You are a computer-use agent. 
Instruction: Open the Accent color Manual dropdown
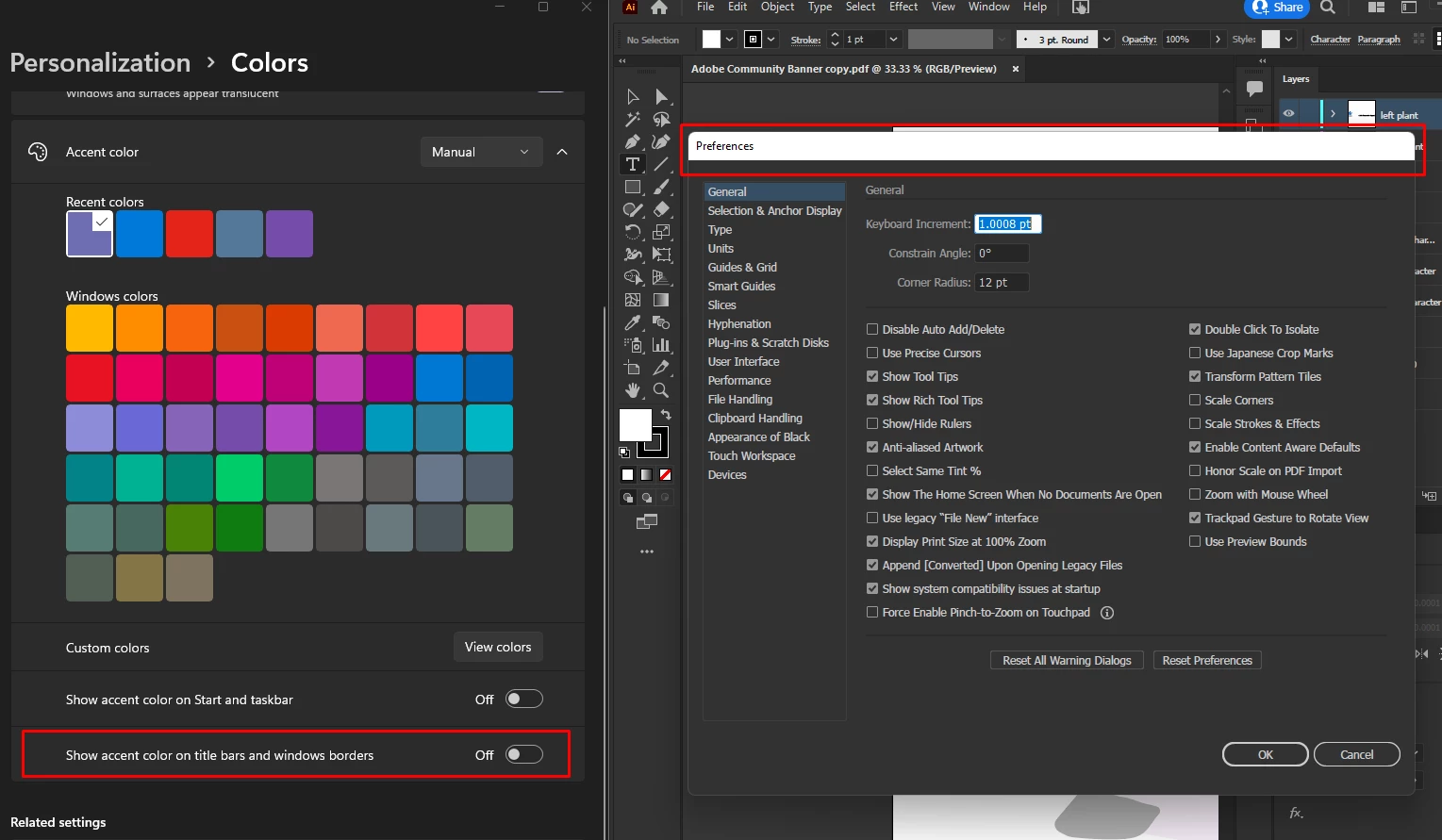(x=481, y=152)
